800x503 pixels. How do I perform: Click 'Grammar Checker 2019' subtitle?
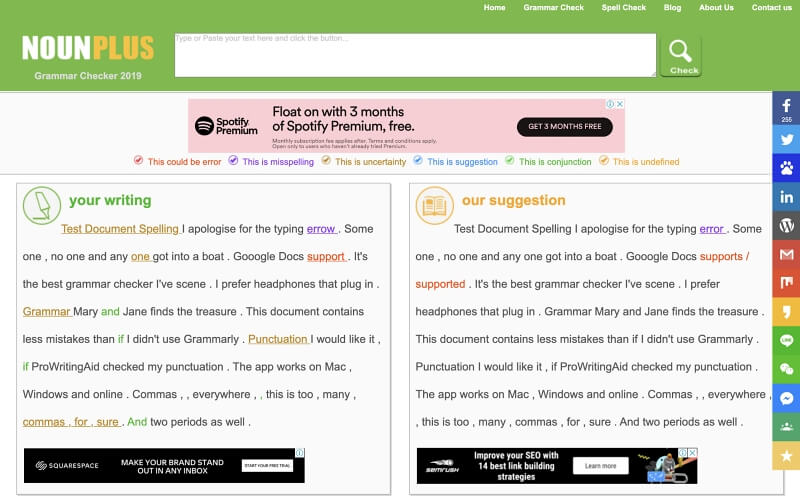click(88, 76)
